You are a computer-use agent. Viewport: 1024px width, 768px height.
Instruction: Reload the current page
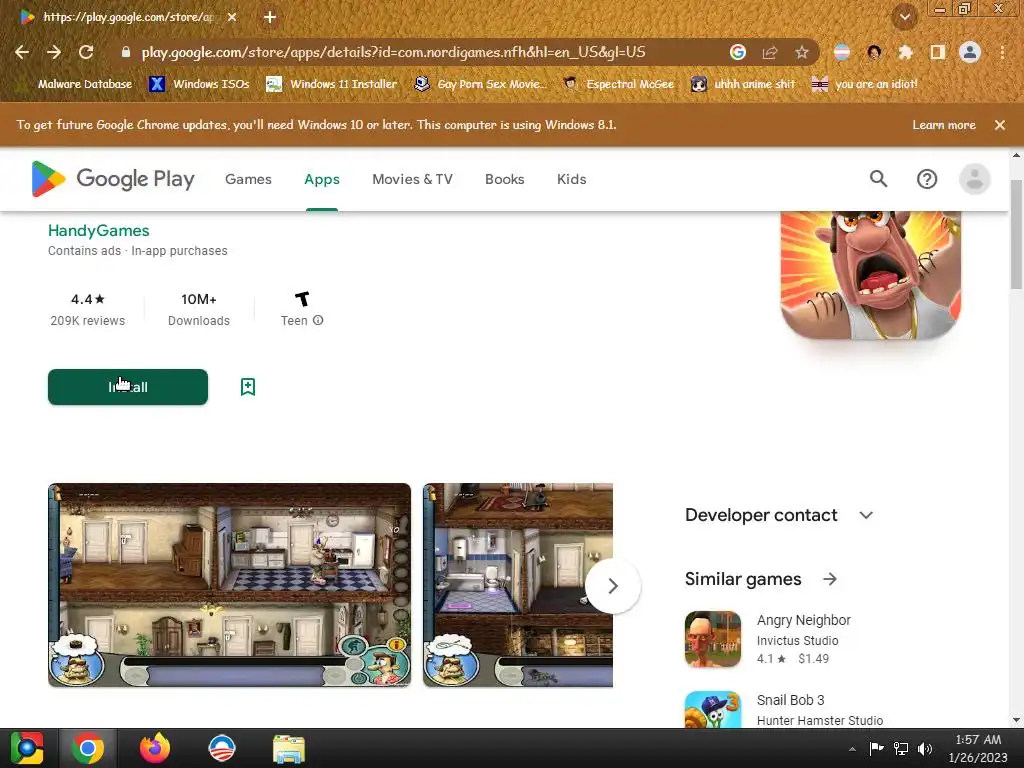86,52
